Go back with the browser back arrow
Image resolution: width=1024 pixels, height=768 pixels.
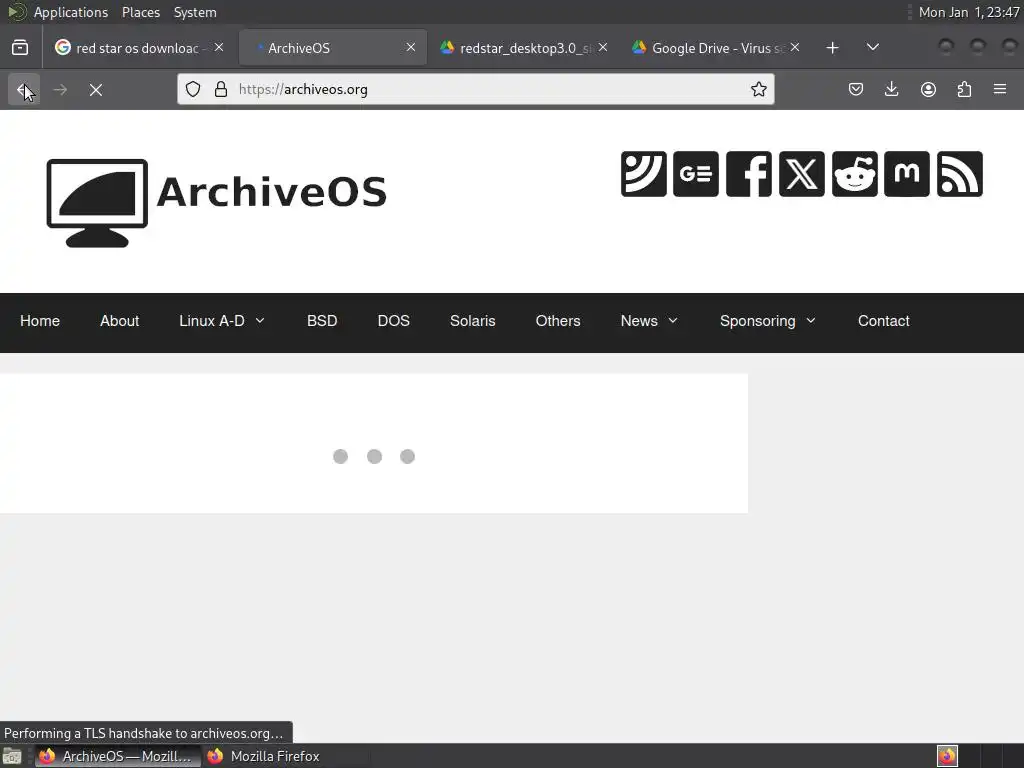[x=24, y=89]
